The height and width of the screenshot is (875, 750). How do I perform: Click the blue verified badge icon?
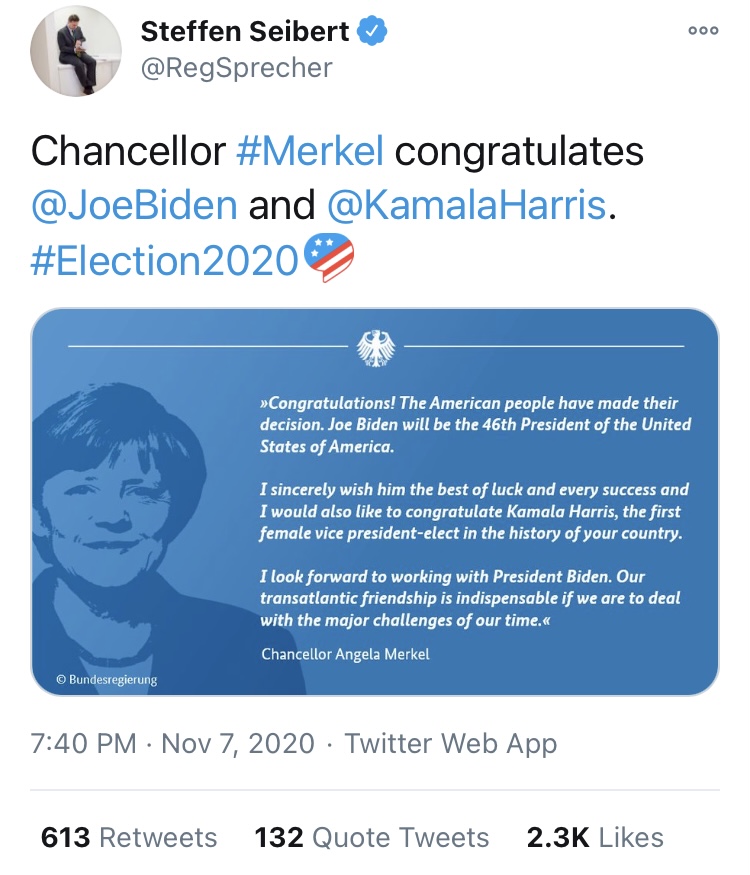pyautogui.click(x=372, y=31)
